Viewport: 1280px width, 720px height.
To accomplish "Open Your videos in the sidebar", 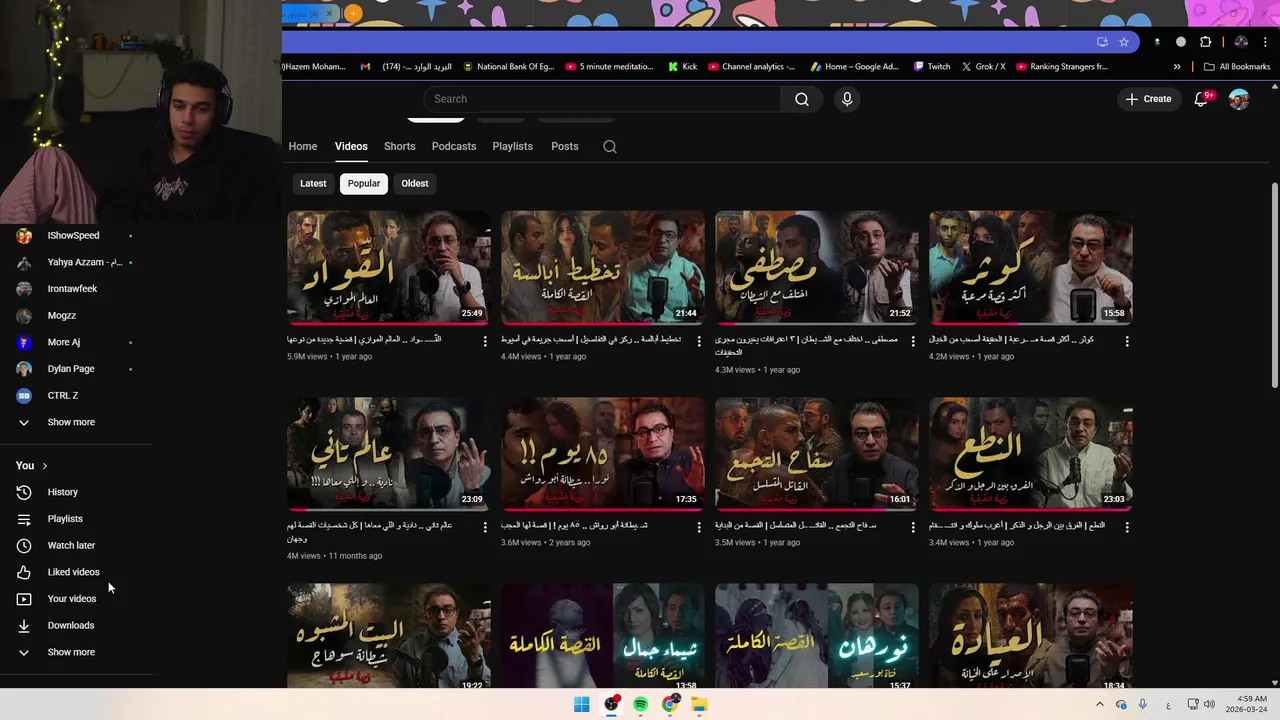I will click(72, 599).
